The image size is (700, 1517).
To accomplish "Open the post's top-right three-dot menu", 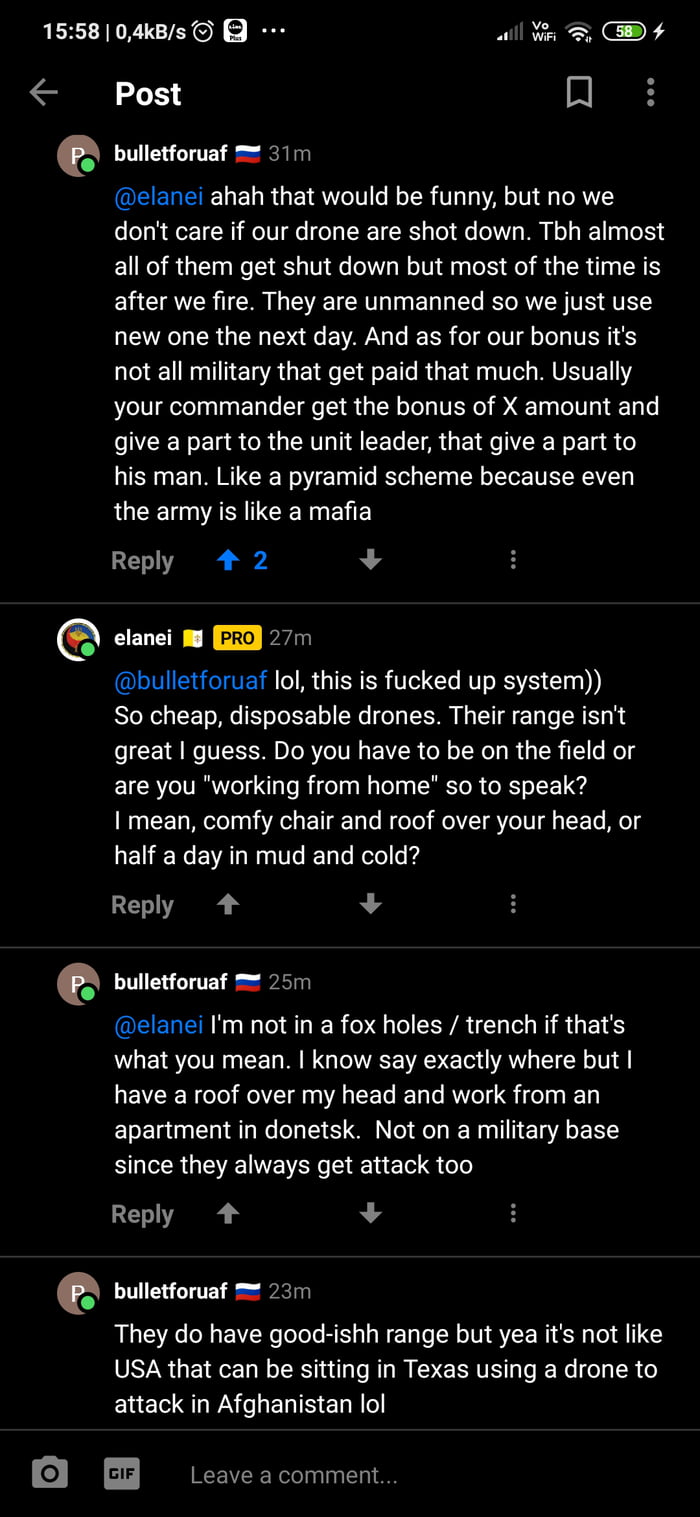I will click(x=650, y=93).
